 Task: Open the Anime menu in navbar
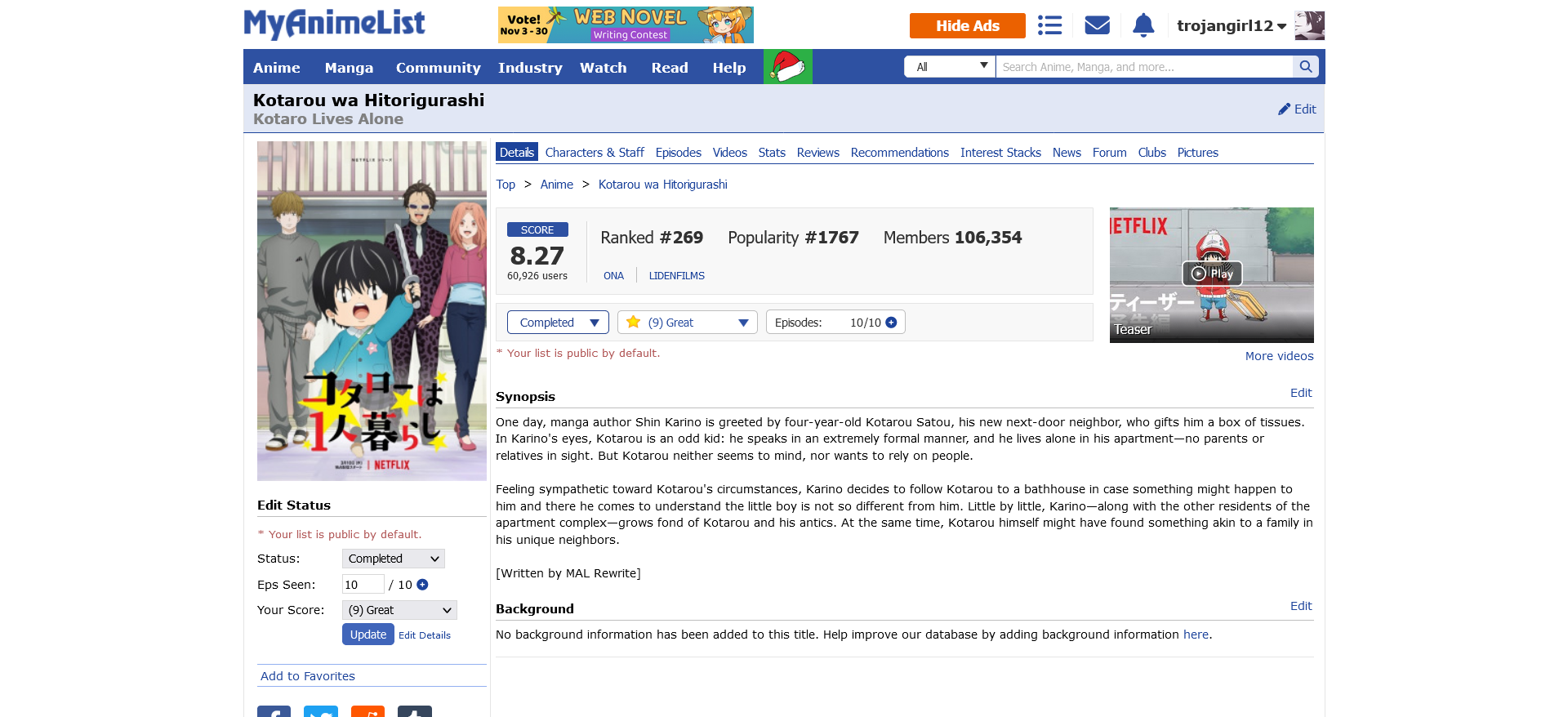[x=277, y=68]
